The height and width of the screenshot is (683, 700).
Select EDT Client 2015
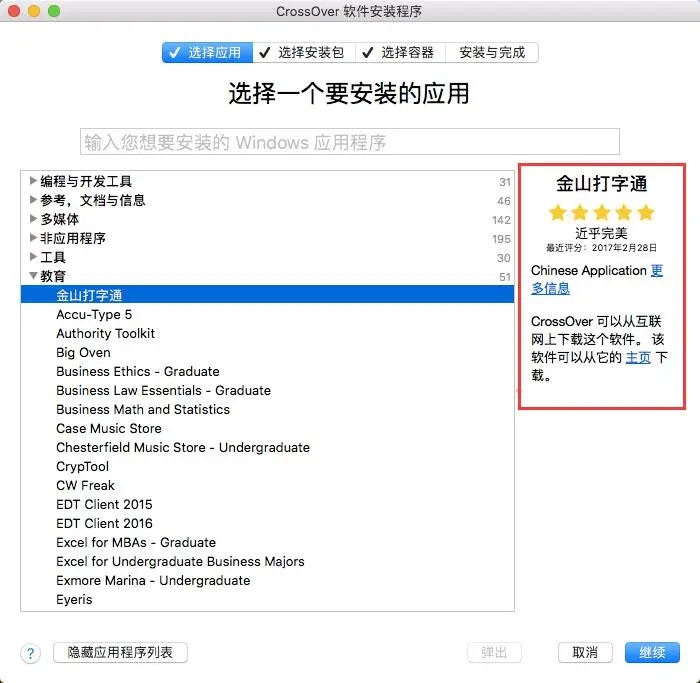[x=267, y=504]
